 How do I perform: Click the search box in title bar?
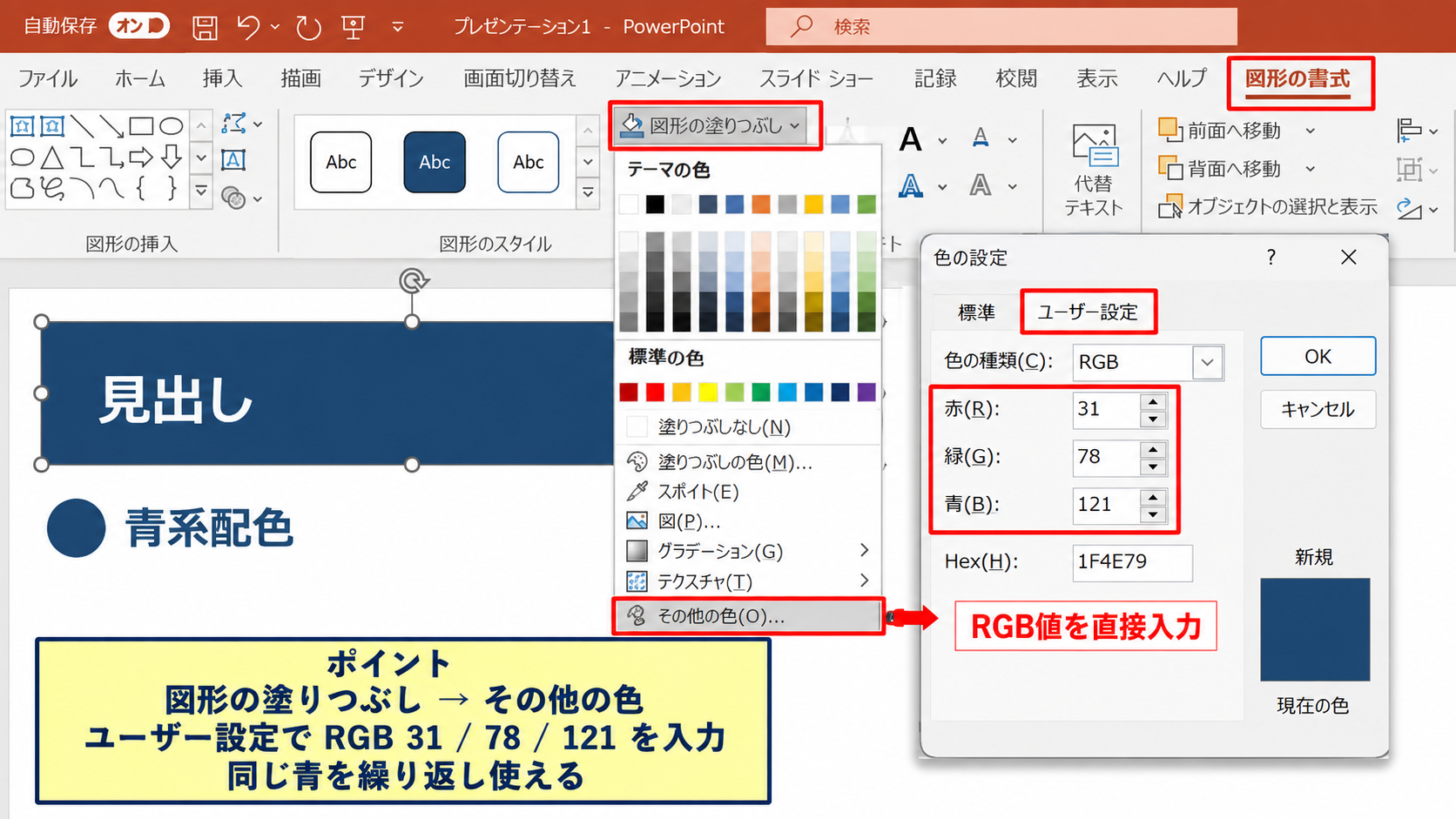[x=1001, y=26]
